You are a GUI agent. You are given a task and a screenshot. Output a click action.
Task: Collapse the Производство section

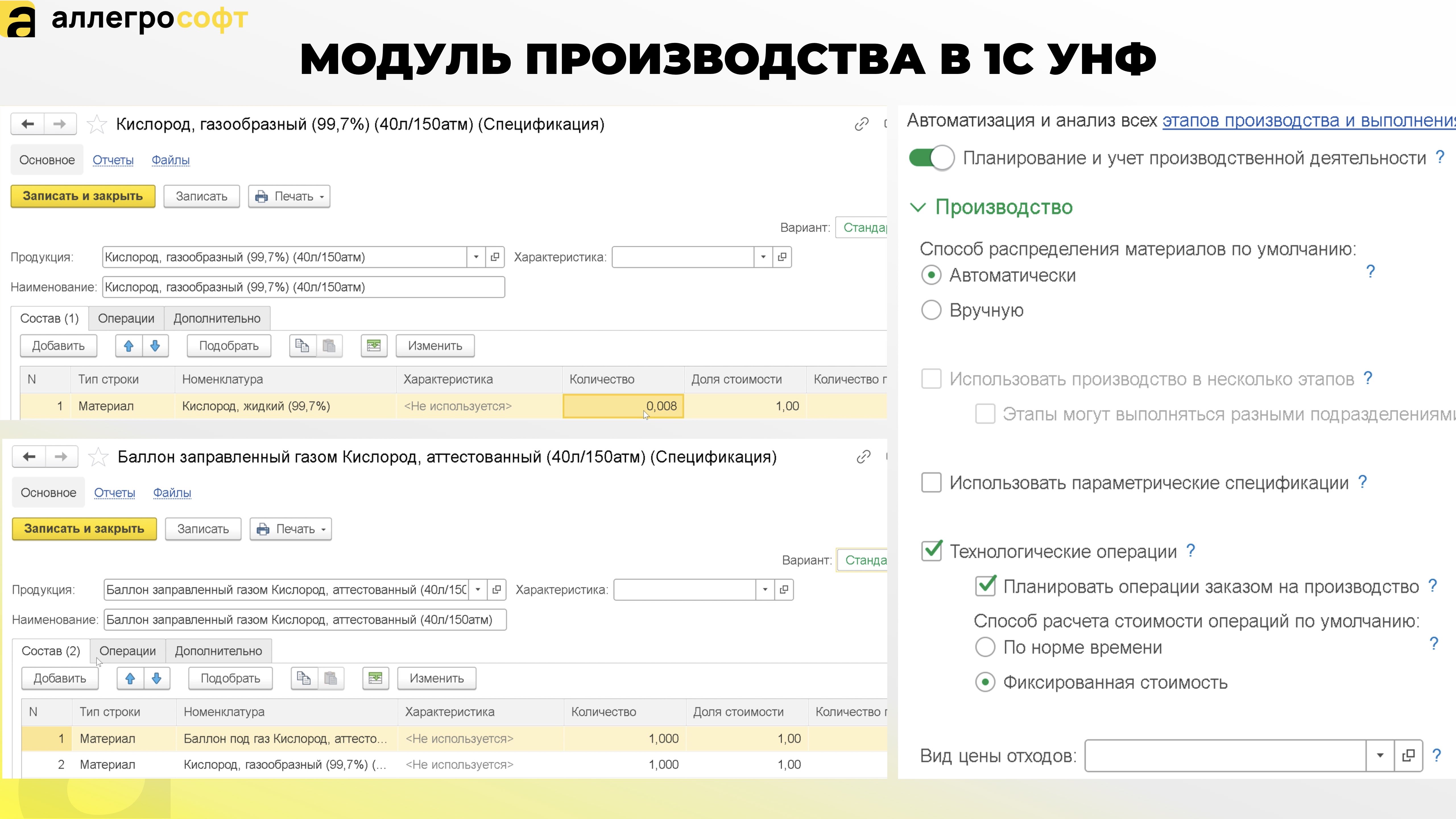coord(918,207)
